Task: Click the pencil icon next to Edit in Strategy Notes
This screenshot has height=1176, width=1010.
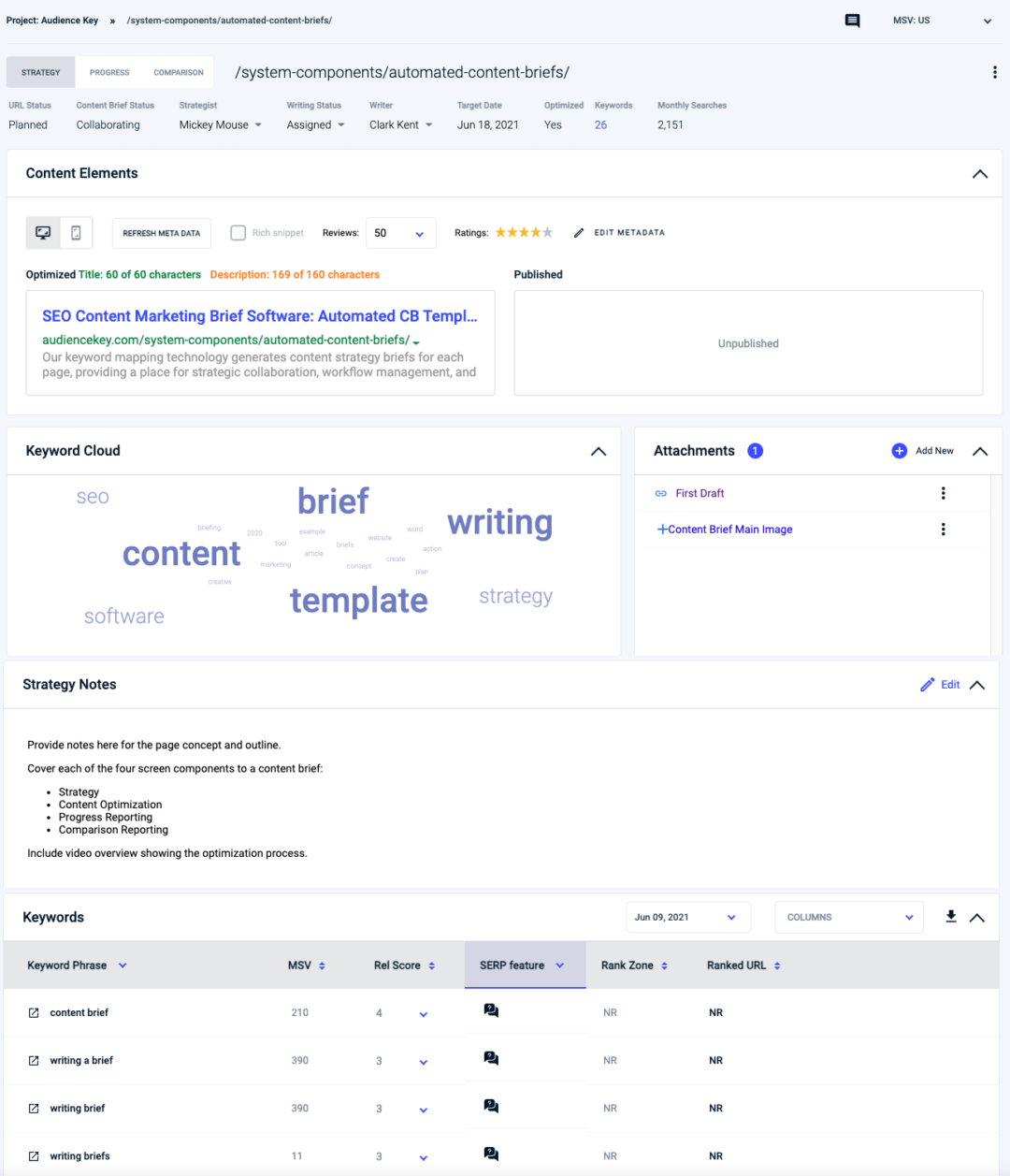Action: coord(927,684)
